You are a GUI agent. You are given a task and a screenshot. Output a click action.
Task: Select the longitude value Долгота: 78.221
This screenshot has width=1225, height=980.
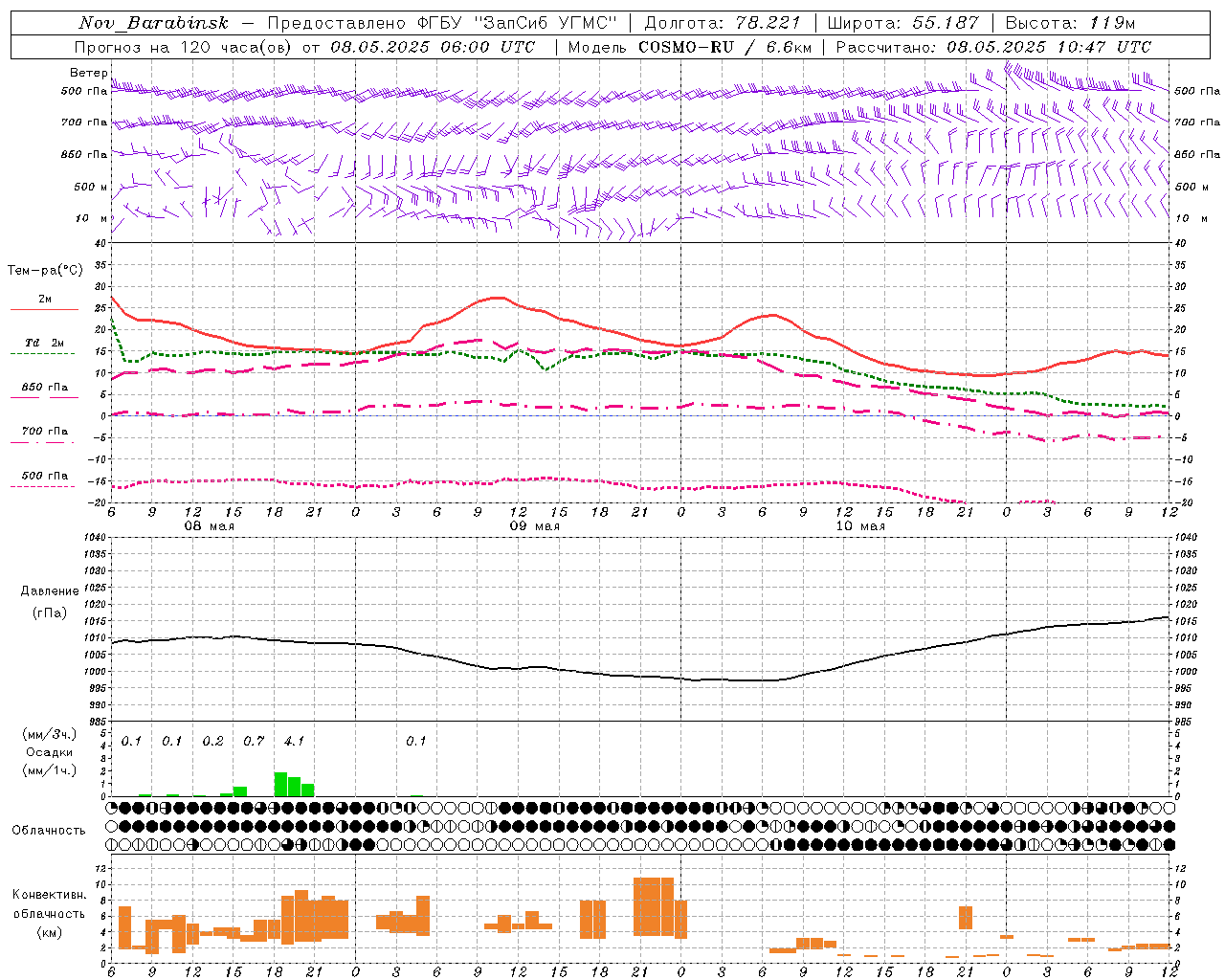[x=722, y=23]
